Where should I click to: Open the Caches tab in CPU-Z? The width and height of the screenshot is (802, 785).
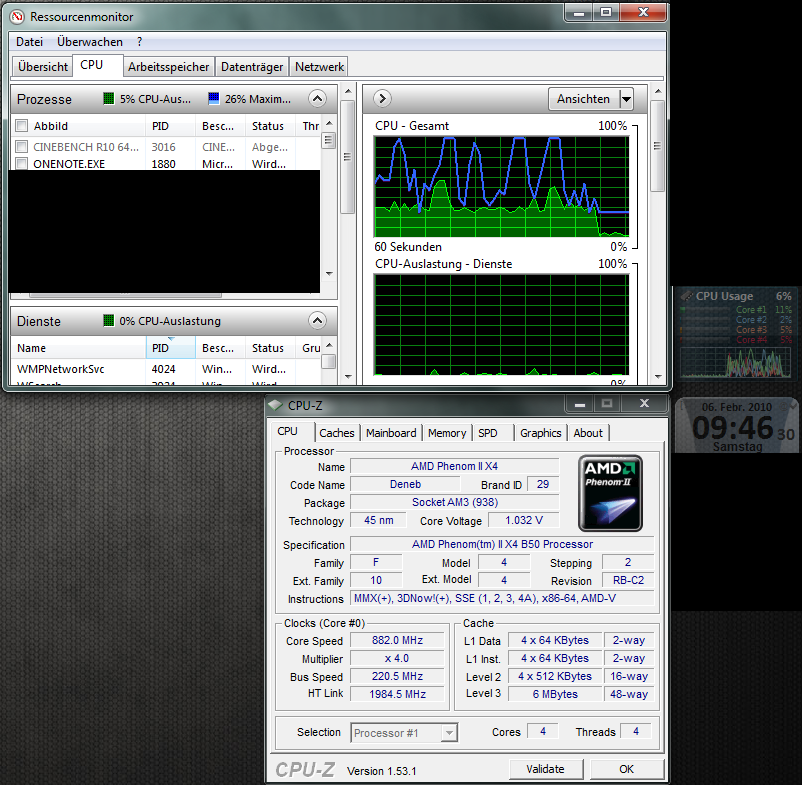(x=337, y=433)
